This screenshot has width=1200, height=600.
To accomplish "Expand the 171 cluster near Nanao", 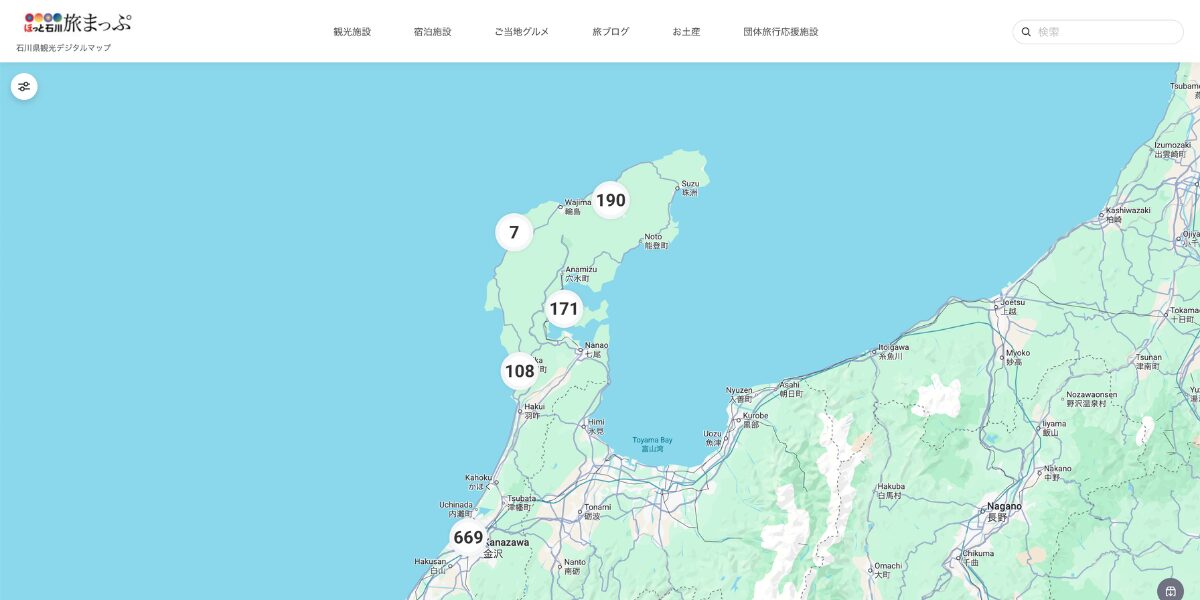I will click(x=564, y=309).
